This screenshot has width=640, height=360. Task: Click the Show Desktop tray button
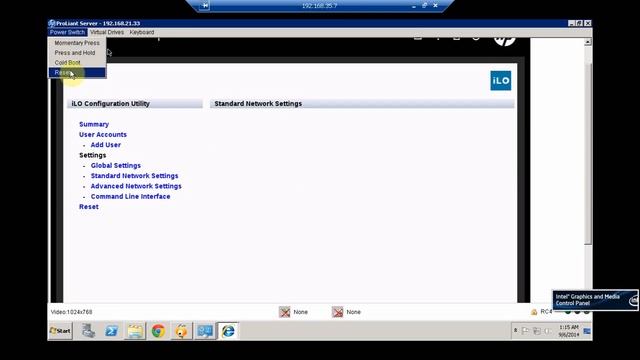587,331
